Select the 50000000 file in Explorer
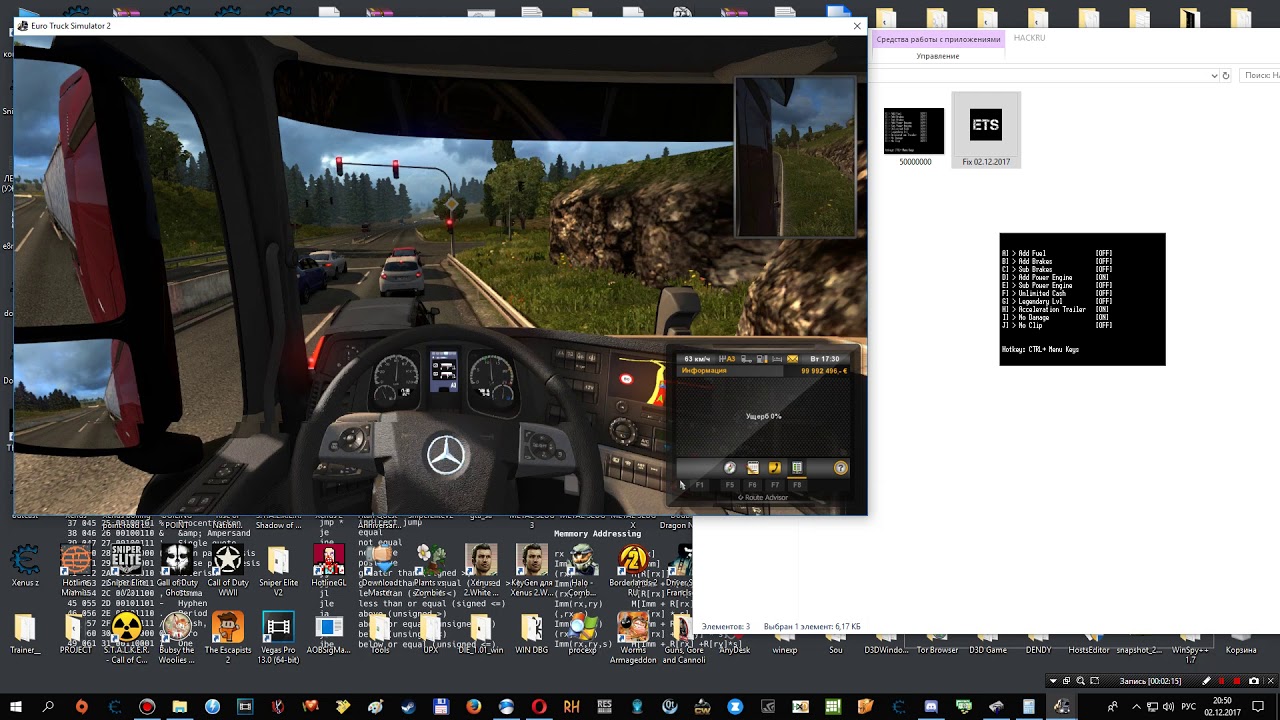 tap(914, 137)
